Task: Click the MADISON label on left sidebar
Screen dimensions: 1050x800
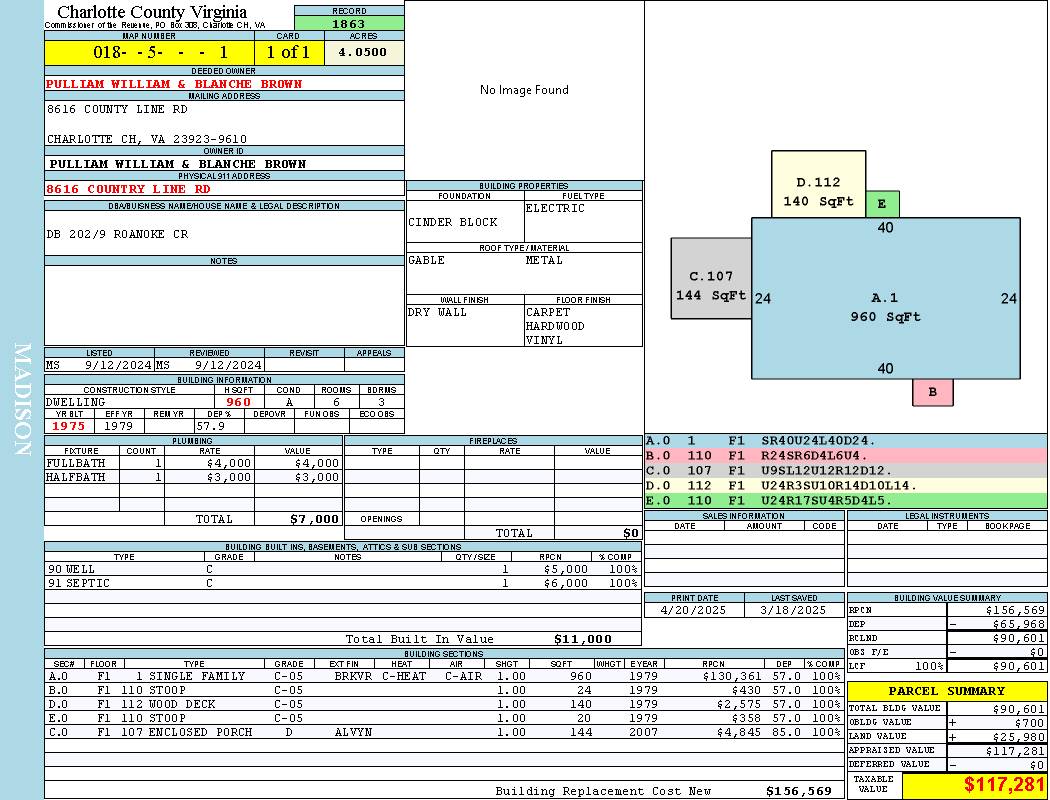Action: pos(22,400)
